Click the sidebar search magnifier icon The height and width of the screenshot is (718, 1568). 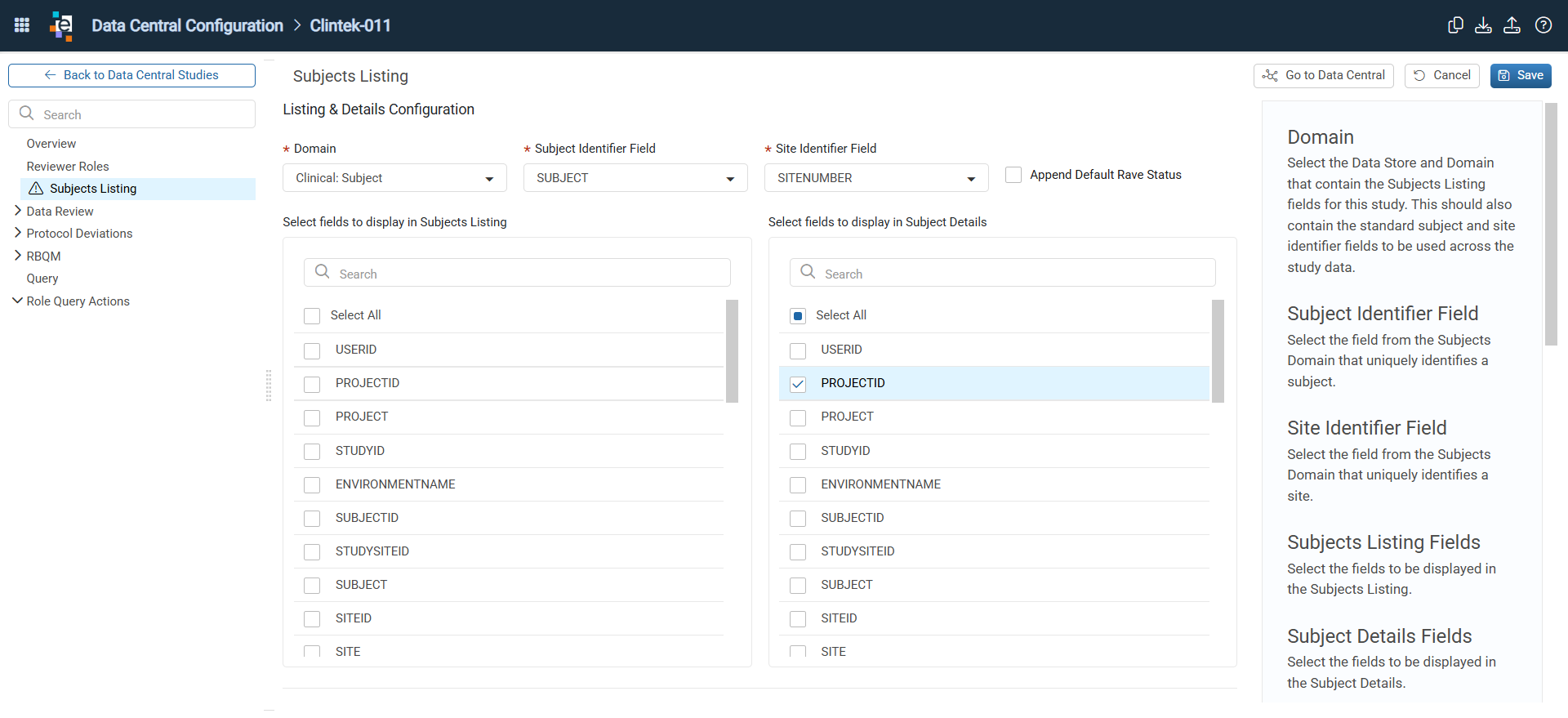point(27,114)
